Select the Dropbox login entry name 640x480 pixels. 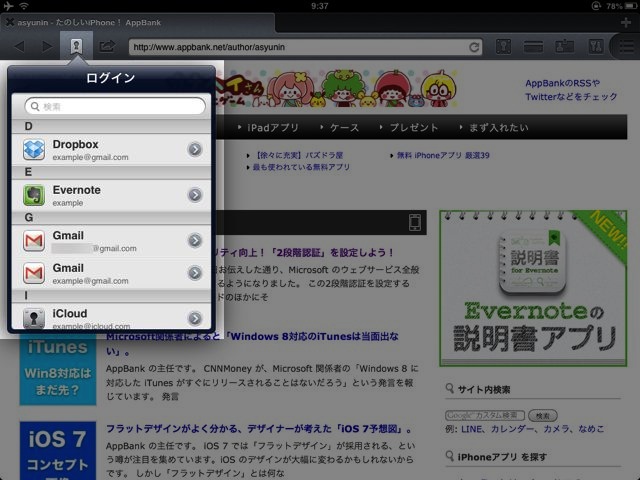[76, 144]
